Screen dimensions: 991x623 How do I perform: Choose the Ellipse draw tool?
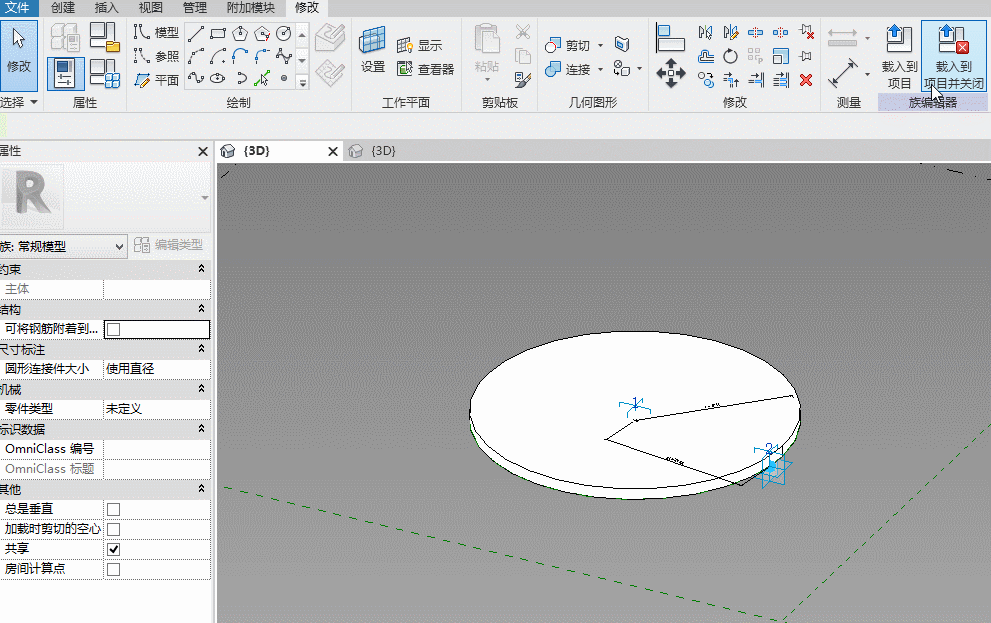218,78
